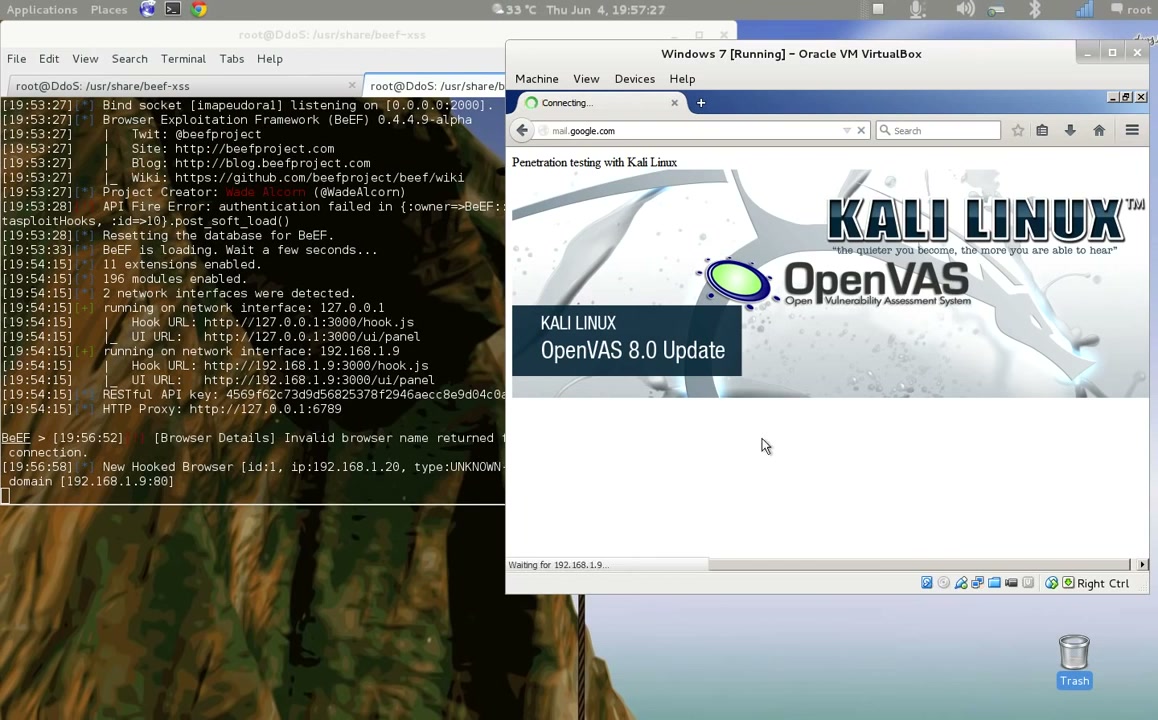Click the browser Search box

[x=938, y=131]
